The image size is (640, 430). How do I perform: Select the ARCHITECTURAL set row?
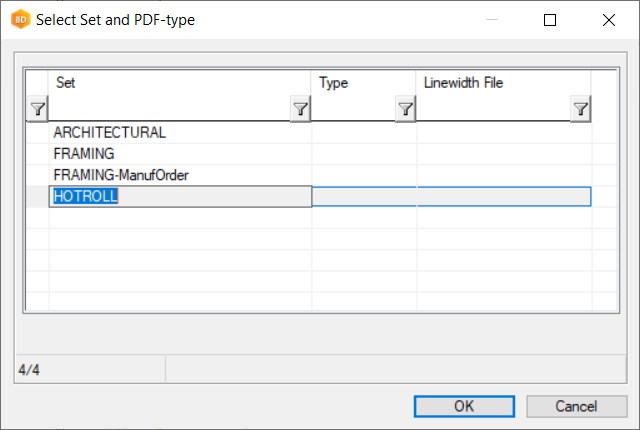pyautogui.click(x=110, y=132)
